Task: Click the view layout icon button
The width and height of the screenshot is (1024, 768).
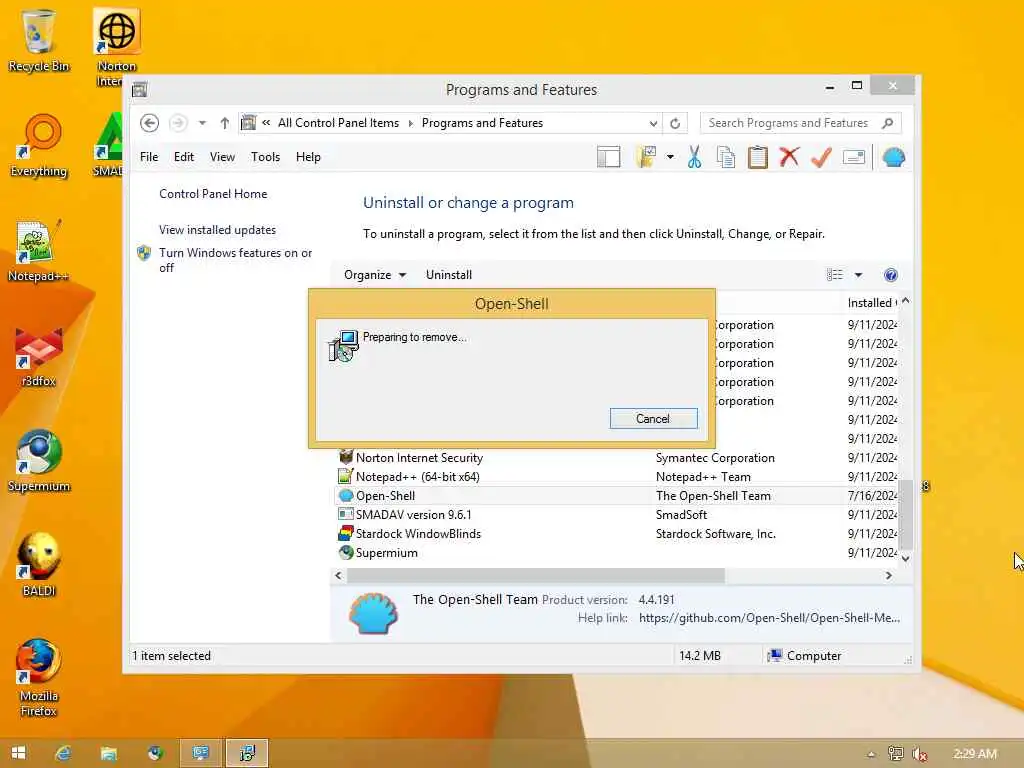Action: pos(835,275)
